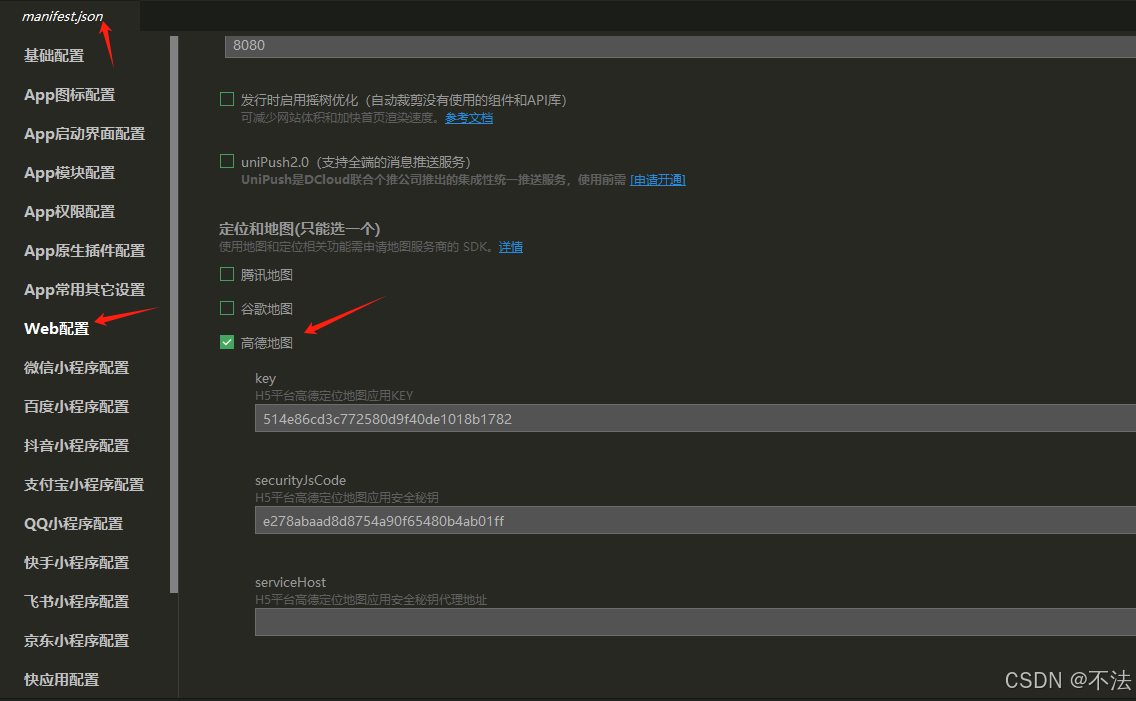This screenshot has height=701, width=1136.
Task: Click the 申请开通 link
Action: [658, 180]
